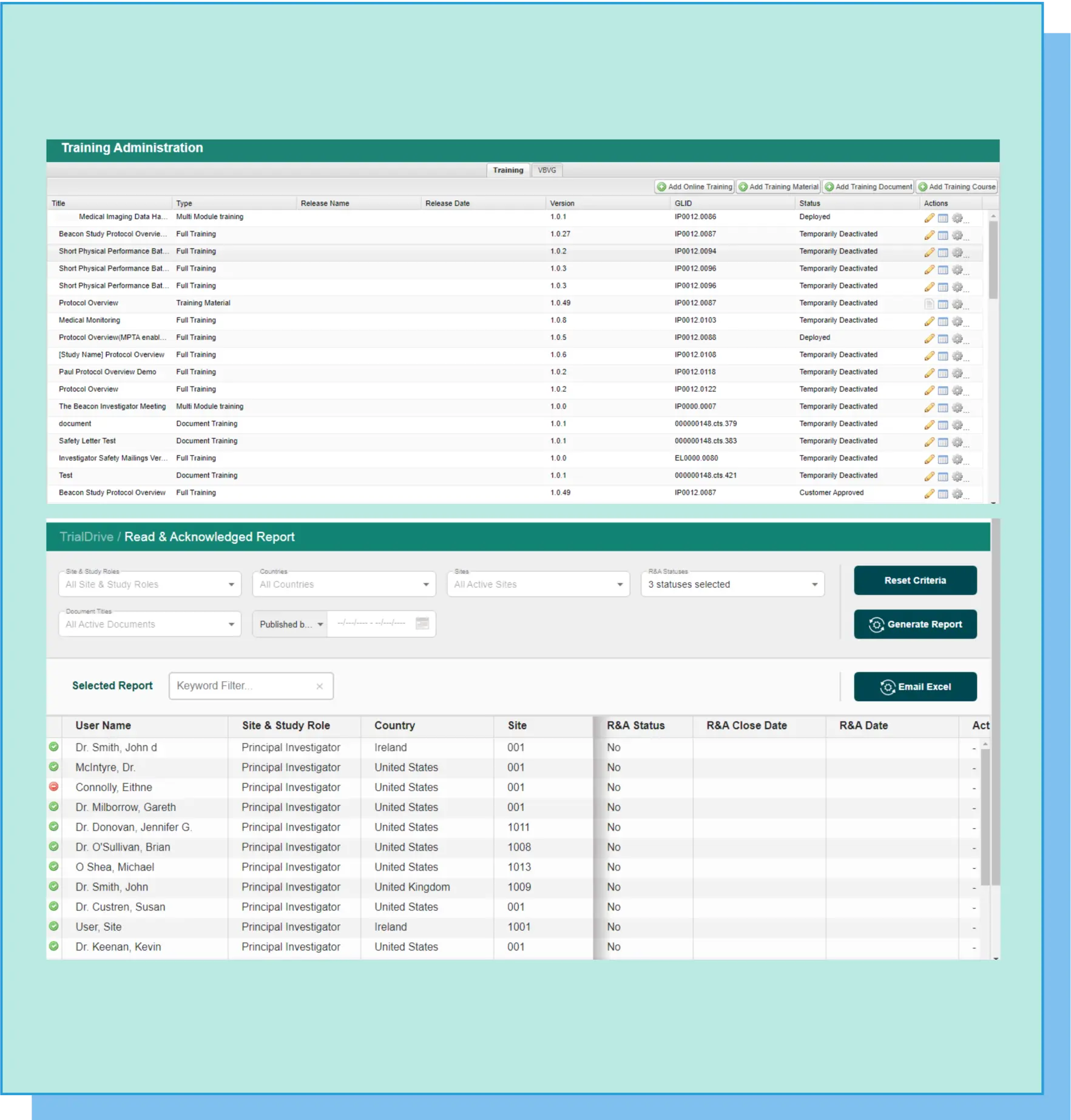Click table icon for Investigator Safety Mailings row
1071x1120 pixels.
pos(943,459)
